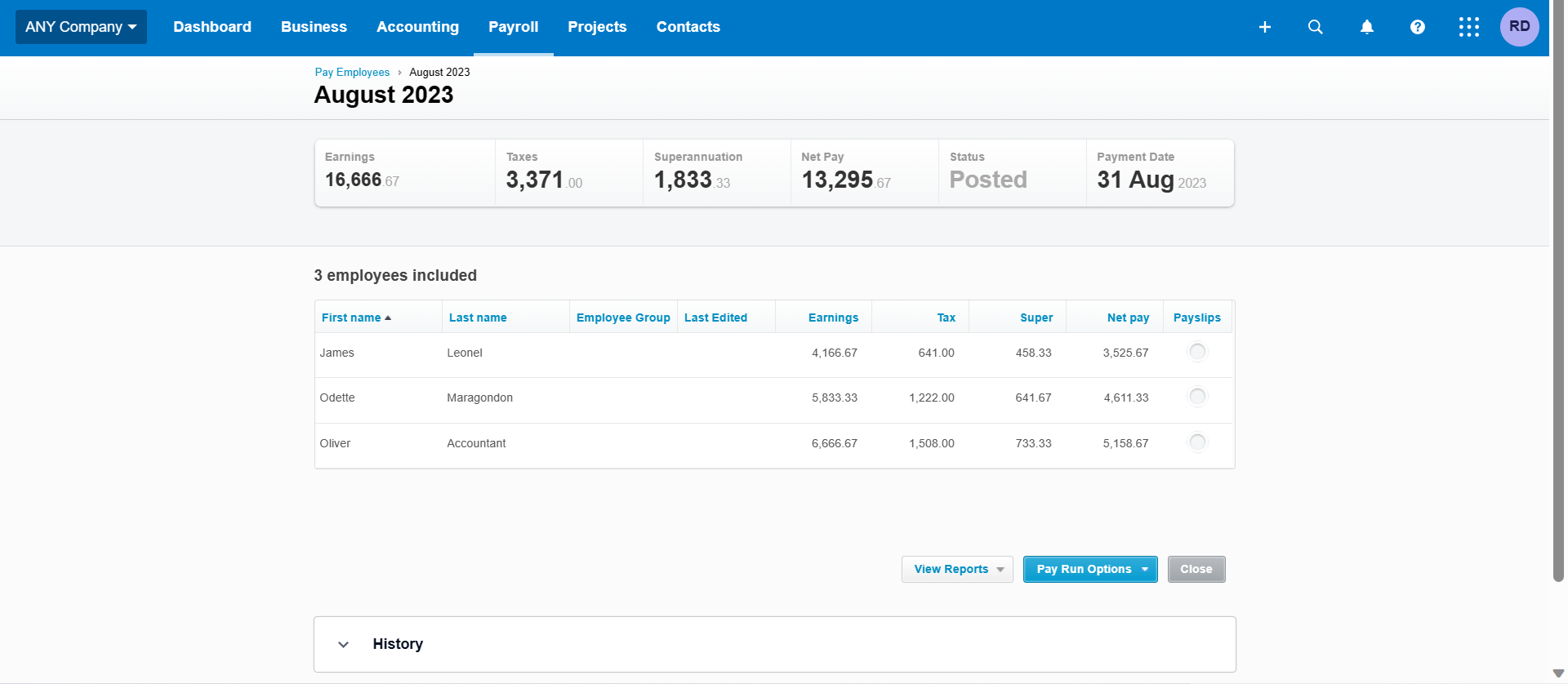Screen dimensions: 1568x684
Task: Click the plus icon to create new
Action: (x=1264, y=27)
